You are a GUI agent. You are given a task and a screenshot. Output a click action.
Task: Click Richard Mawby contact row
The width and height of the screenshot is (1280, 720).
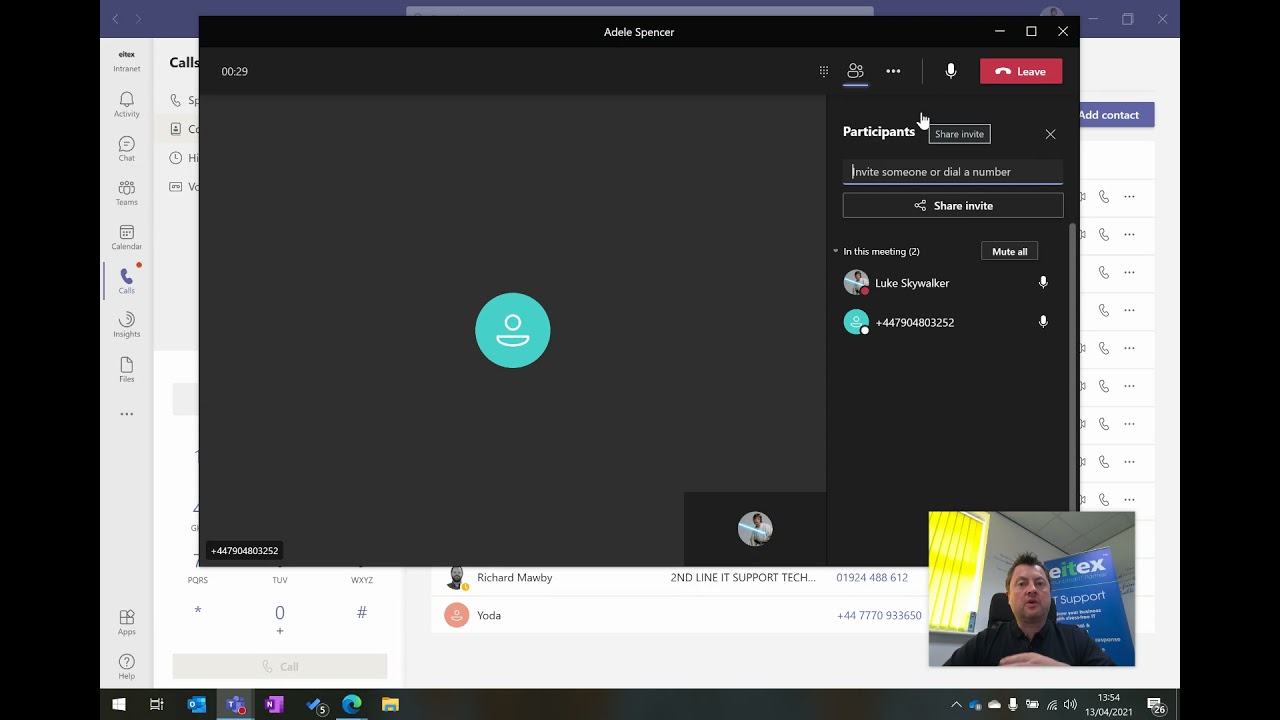coord(792,577)
